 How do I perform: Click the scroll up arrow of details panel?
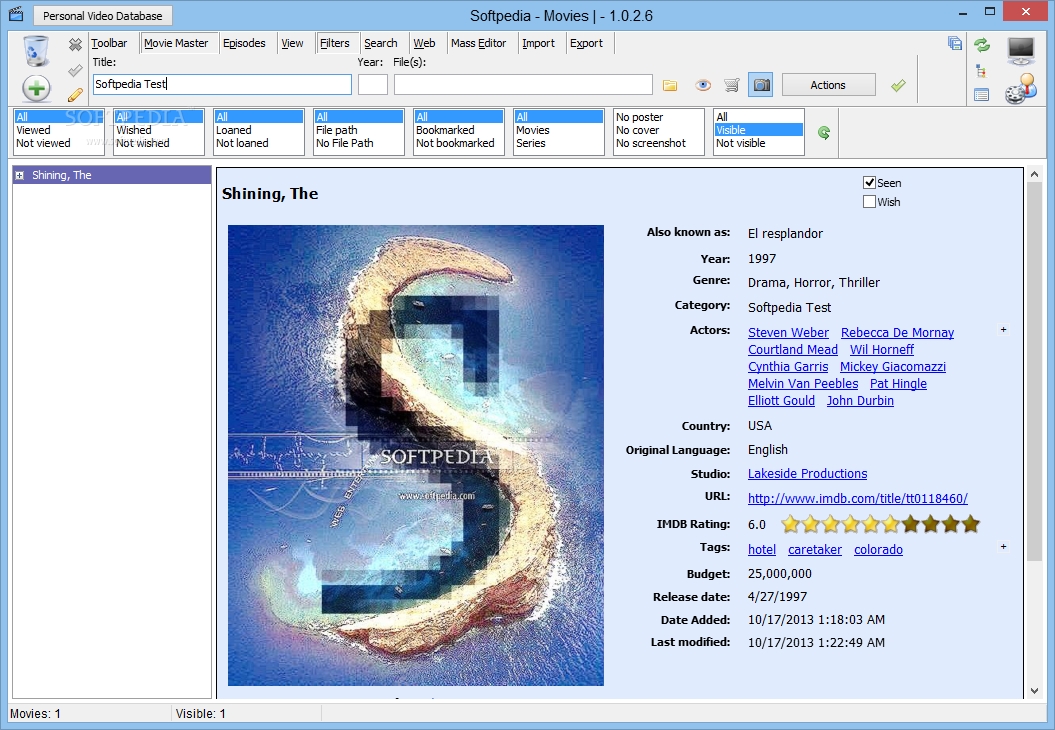point(1035,175)
